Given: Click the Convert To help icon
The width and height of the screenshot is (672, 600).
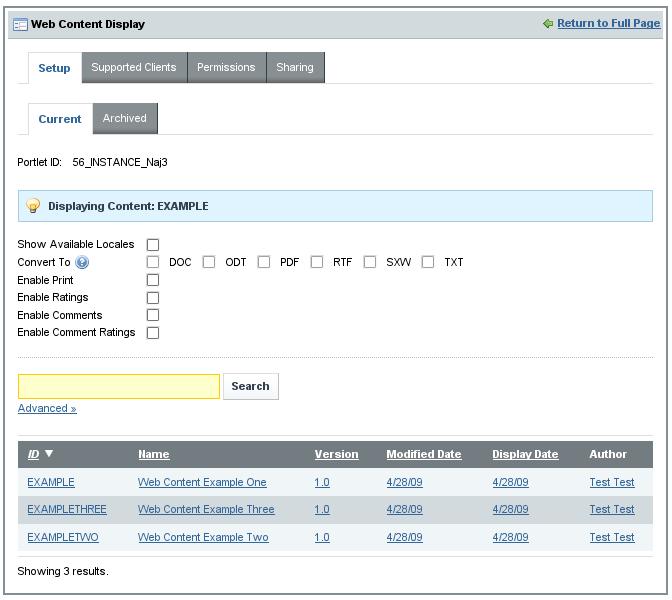Looking at the screenshot, I should pos(82,263).
